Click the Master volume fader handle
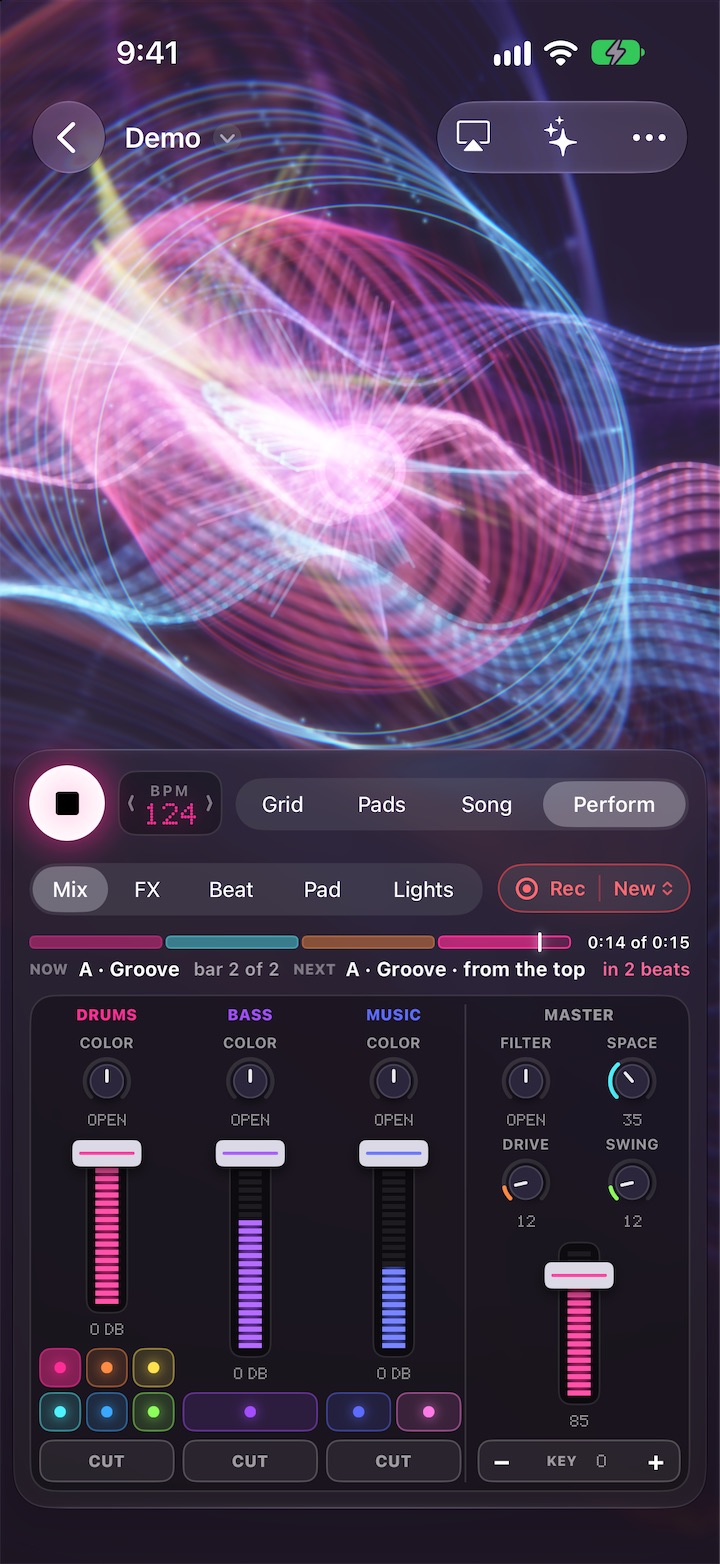The image size is (720, 1564). coord(579,1275)
